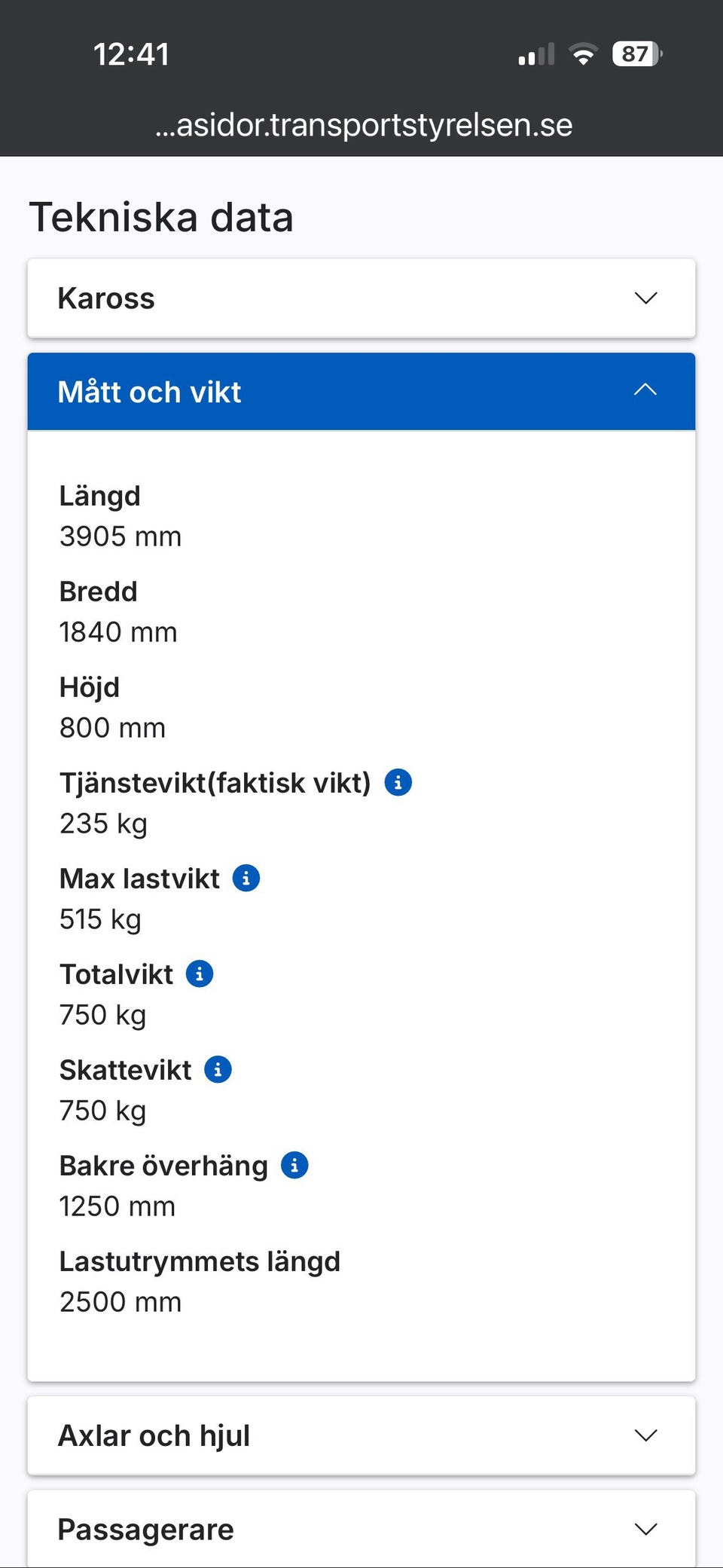The width and height of the screenshot is (723, 1568).
Task: Open the Passagerare panel header
Action: pos(145,1529)
